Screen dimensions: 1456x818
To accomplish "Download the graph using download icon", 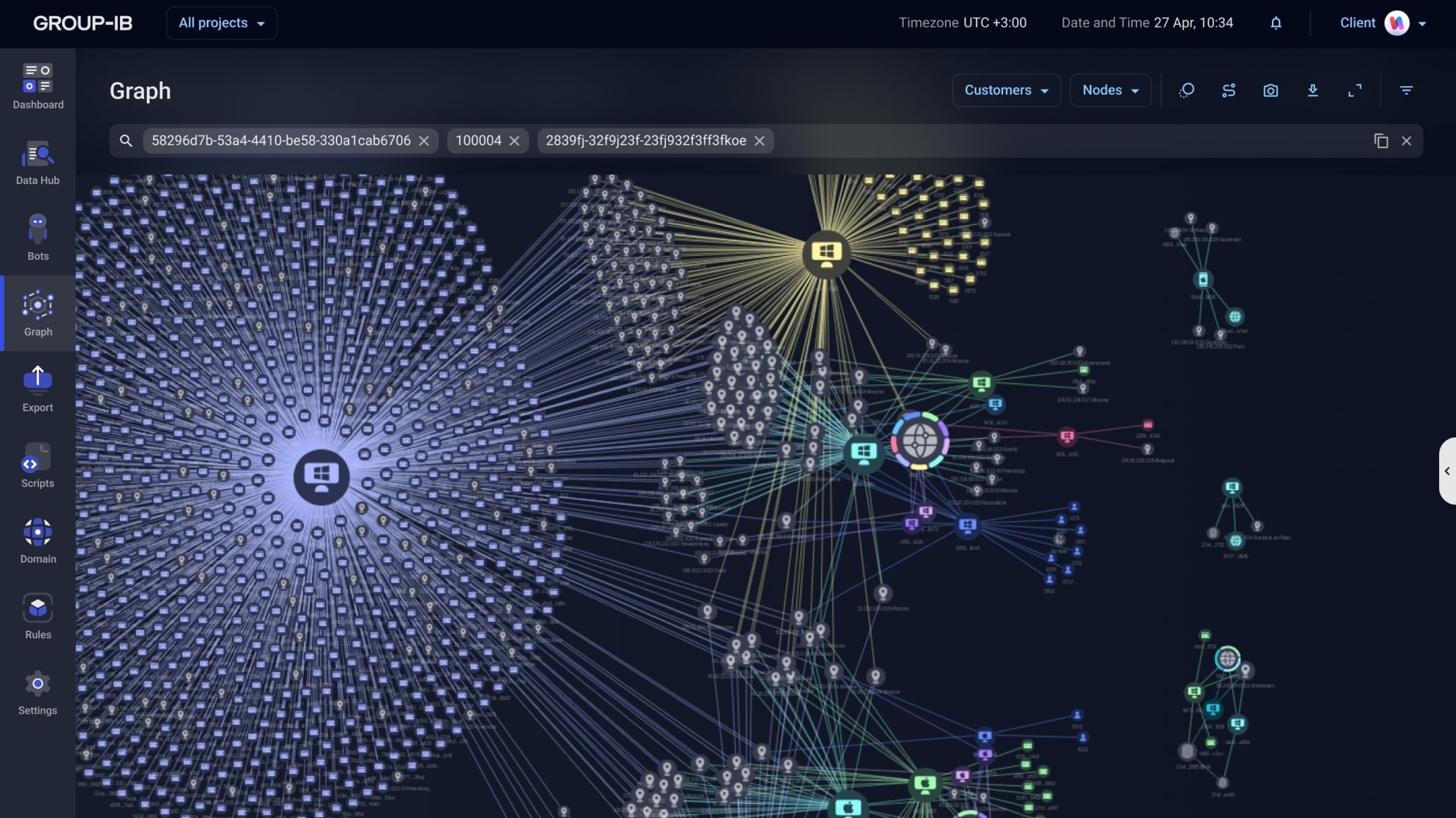I will click(1313, 90).
